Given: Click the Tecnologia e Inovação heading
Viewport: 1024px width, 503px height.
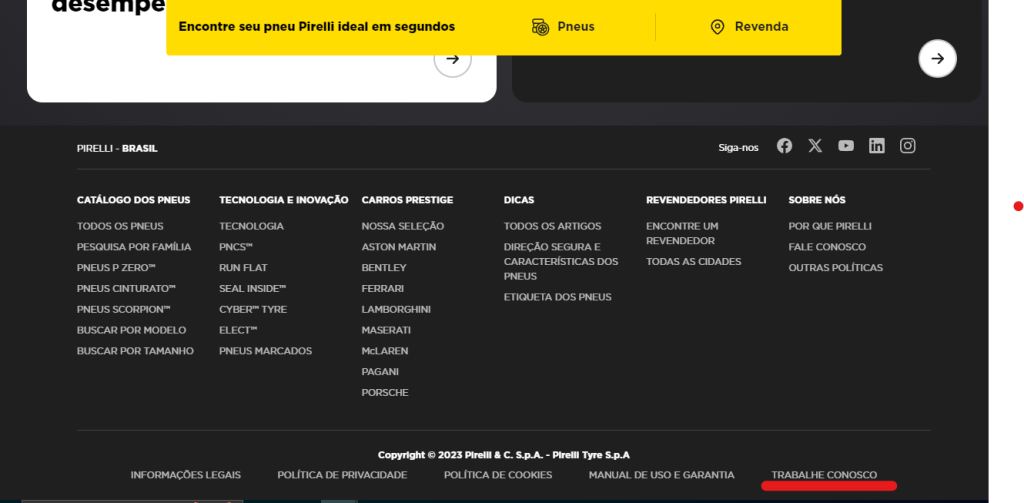Looking at the screenshot, I should (284, 200).
